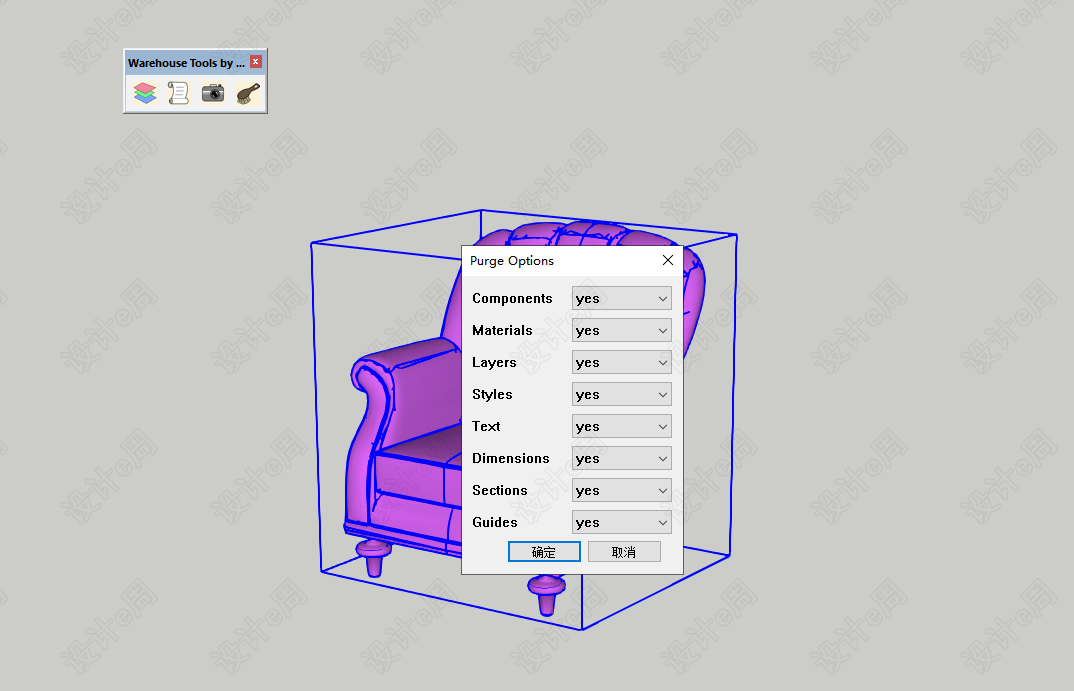Open the Layers option dropdown
Screen dimensions: 1074x691
(621, 362)
